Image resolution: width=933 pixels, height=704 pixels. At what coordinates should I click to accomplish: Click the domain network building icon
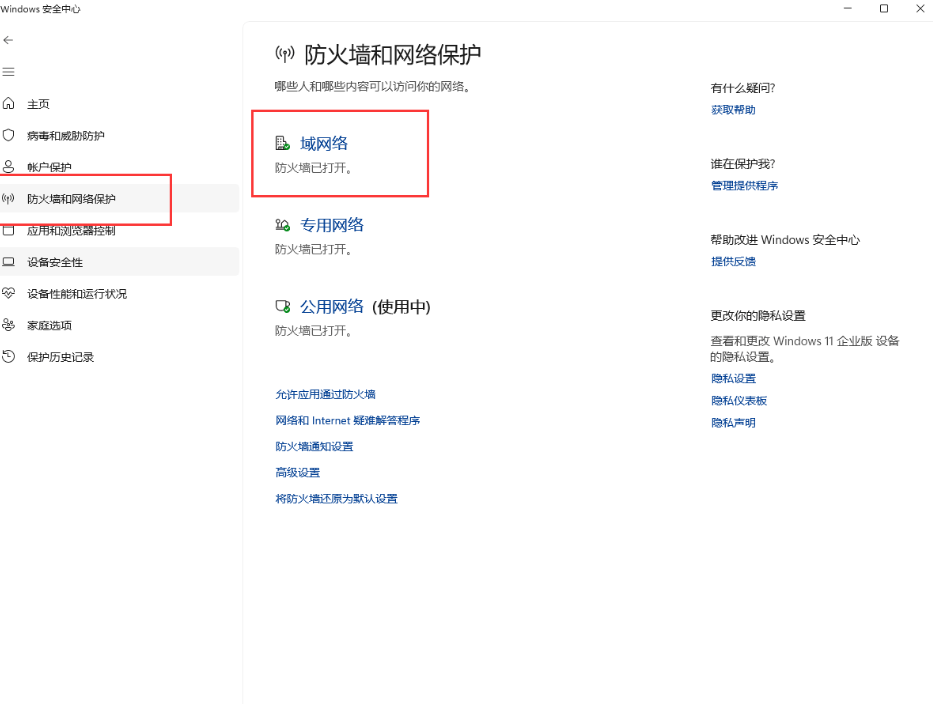click(283, 143)
